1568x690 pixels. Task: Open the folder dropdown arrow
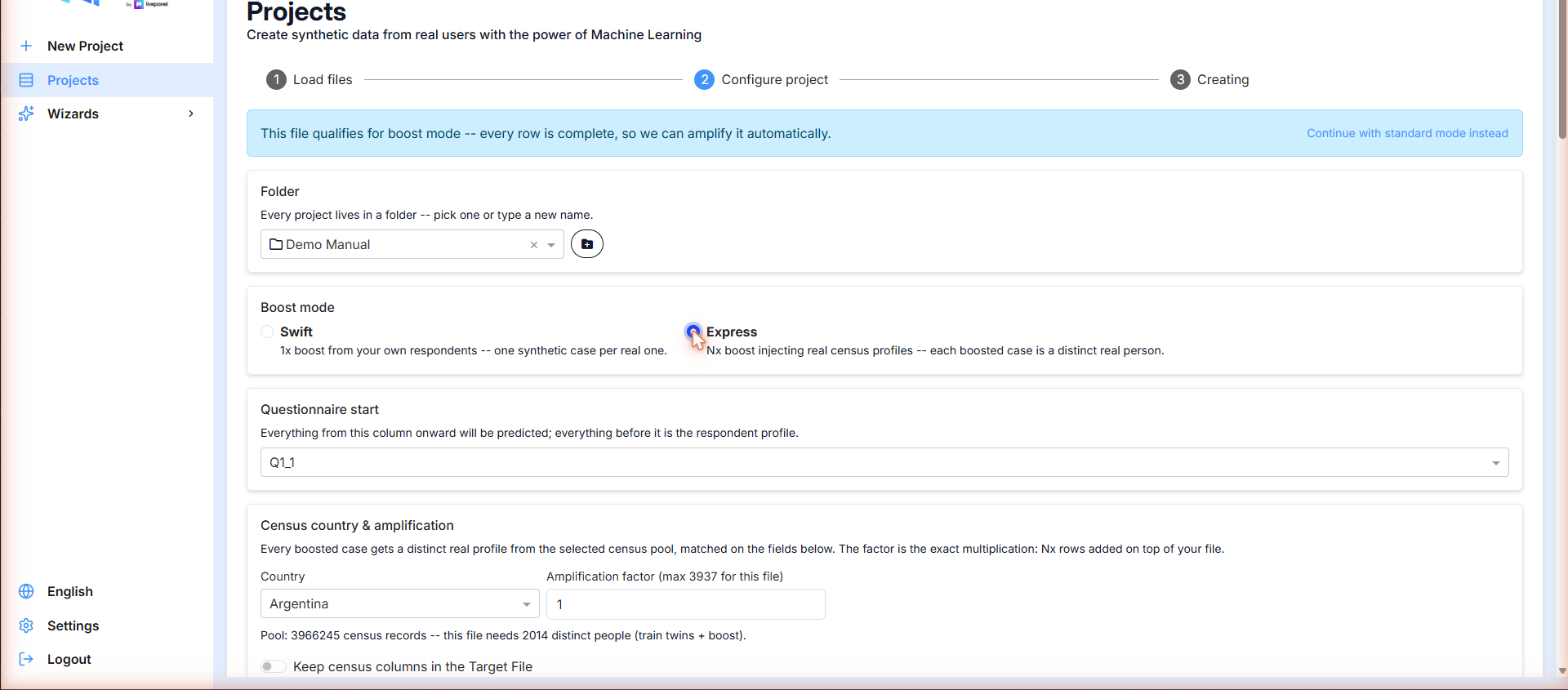click(551, 245)
